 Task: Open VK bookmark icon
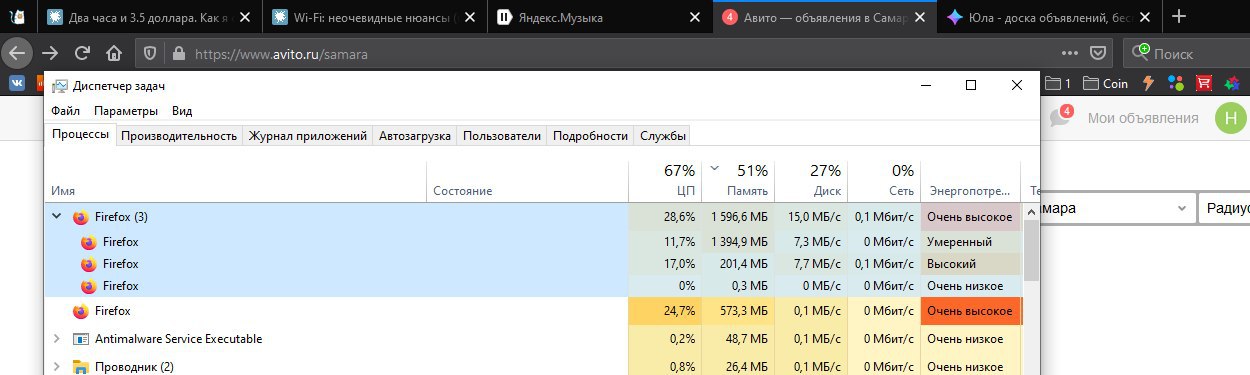click(x=17, y=83)
